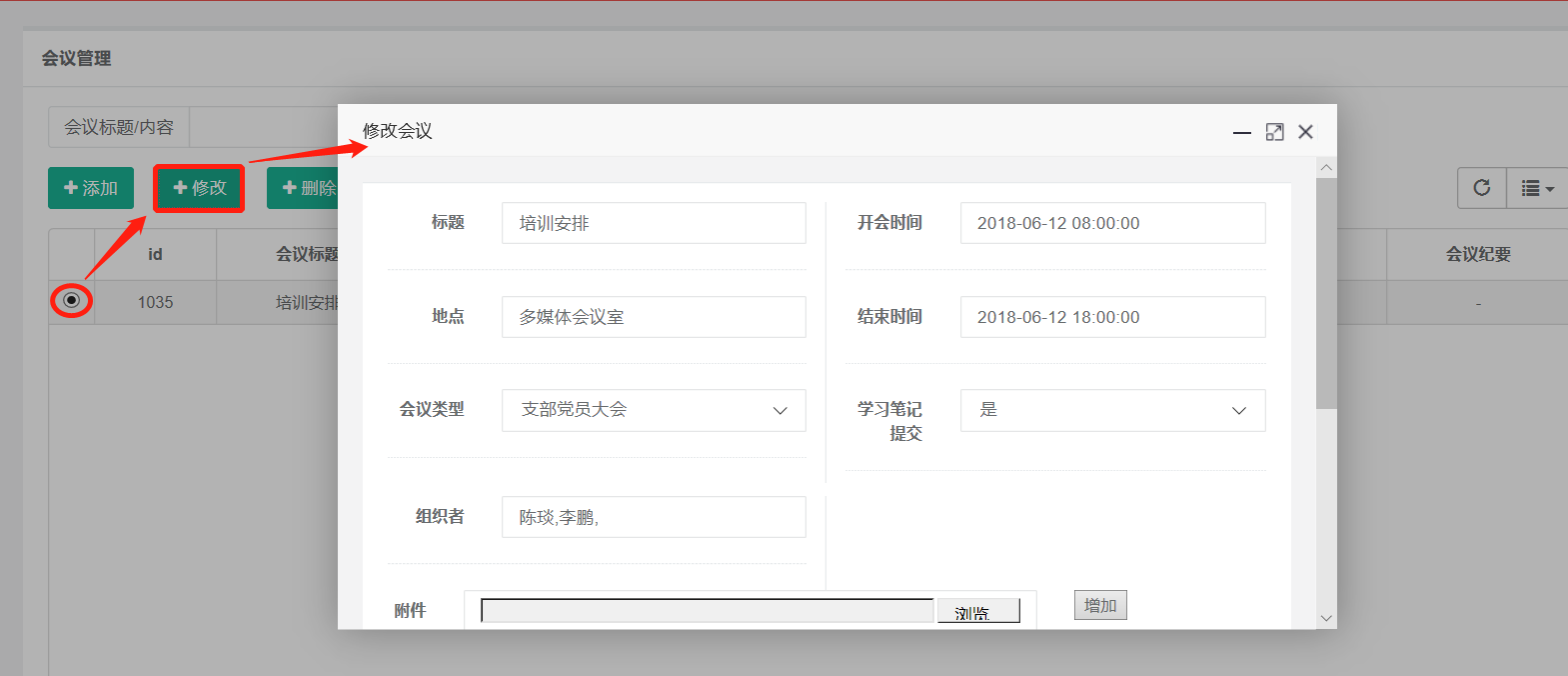
Task: Click the 地点 input field
Action: tap(654, 317)
